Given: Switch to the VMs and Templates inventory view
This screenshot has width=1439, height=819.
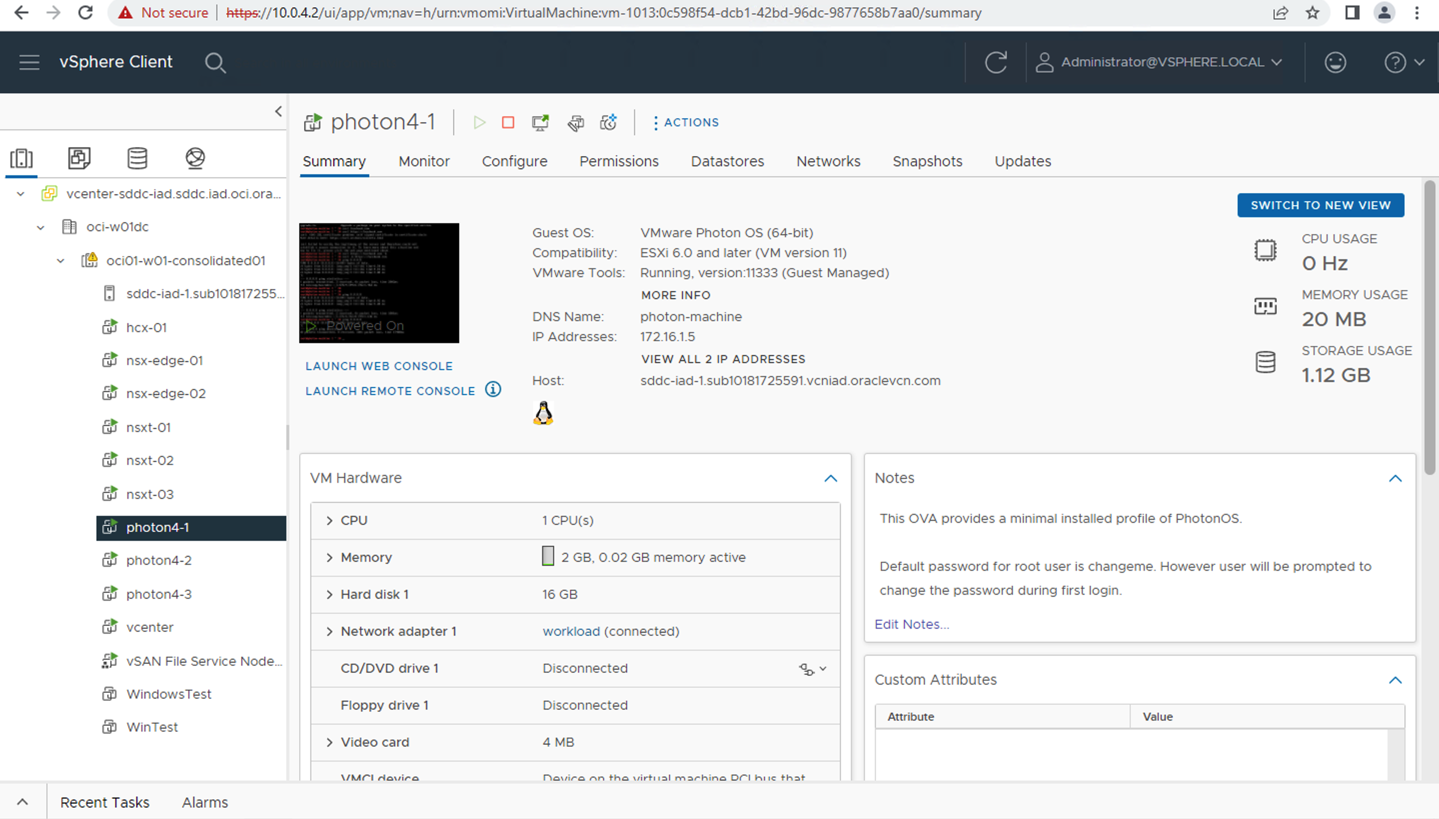Looking at the screenshot, I should coord(78,157).
